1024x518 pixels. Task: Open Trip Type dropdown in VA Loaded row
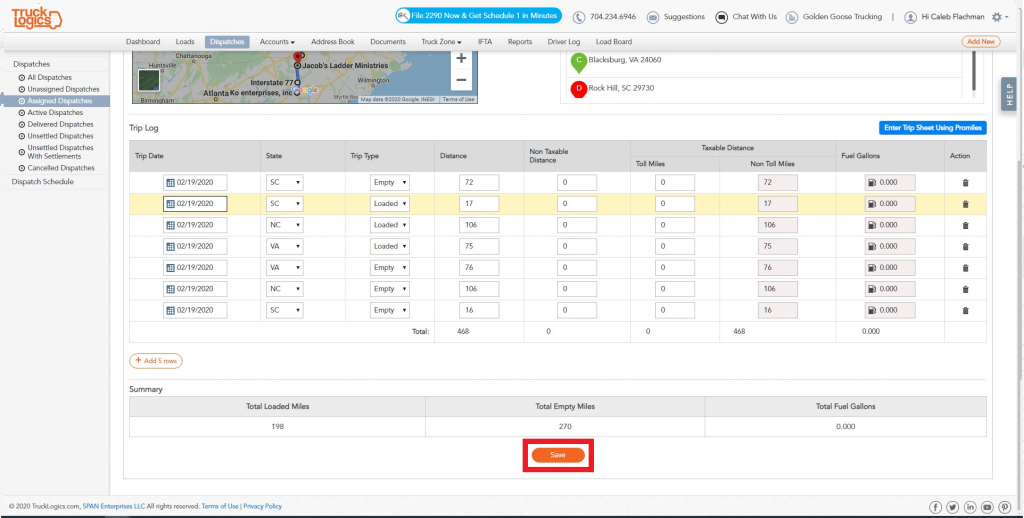(389, 247)
